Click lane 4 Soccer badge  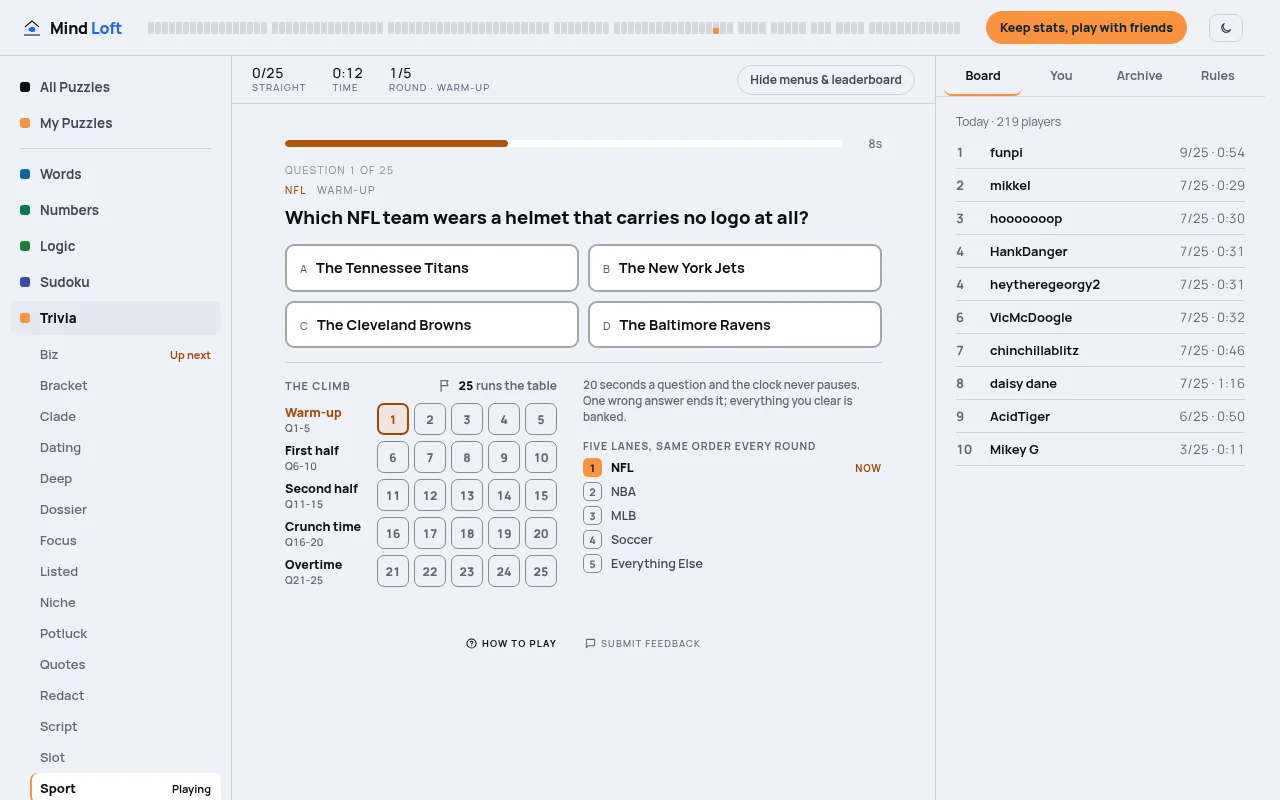click(x=592, y=540)
